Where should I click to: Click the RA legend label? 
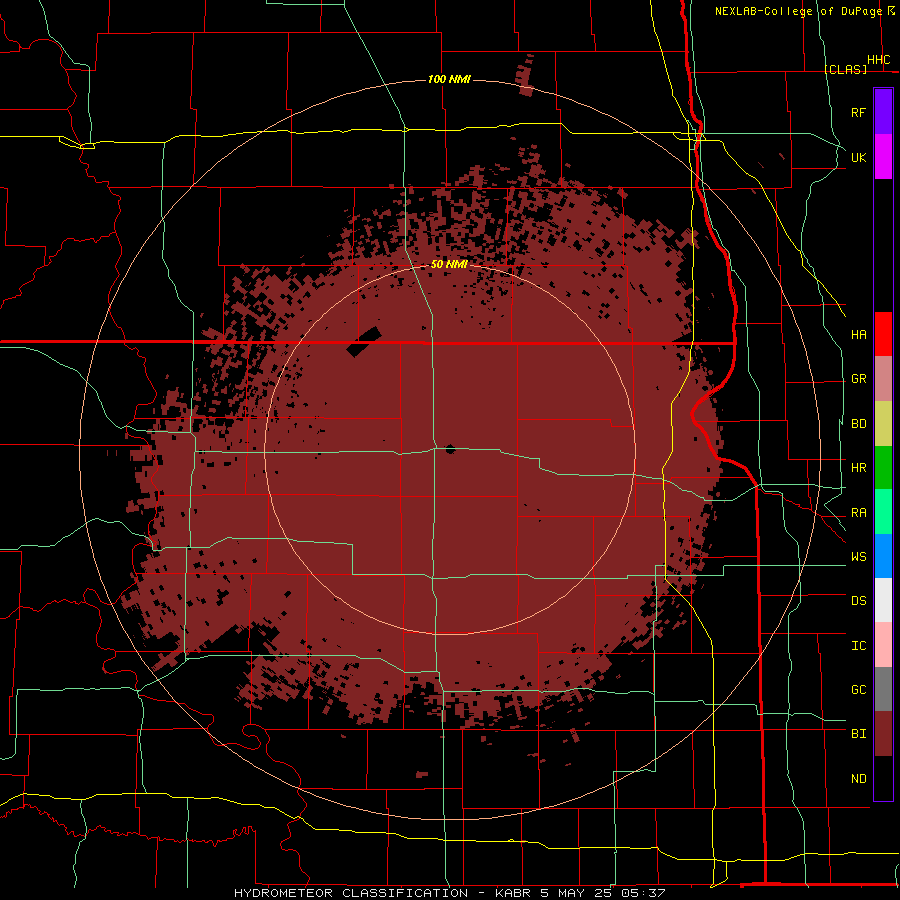click(x=858, y=513)
